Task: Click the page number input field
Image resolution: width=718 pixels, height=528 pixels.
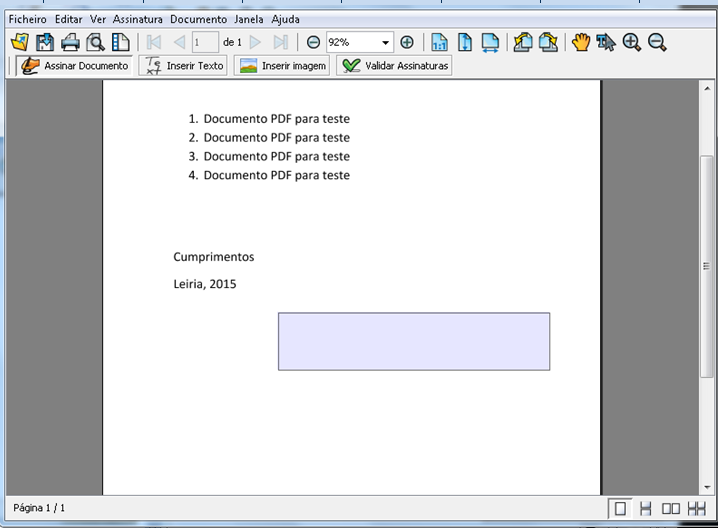Action: click(205, 42)
